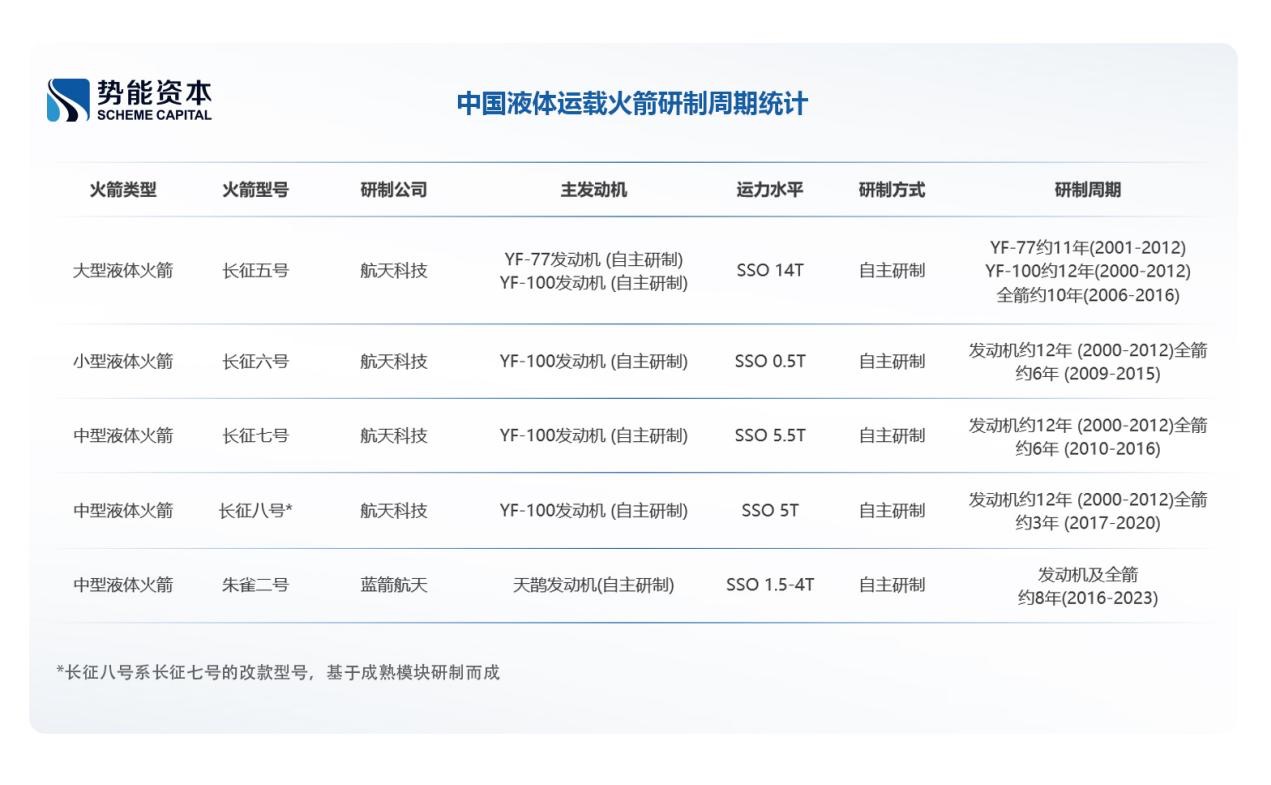Click 中型液体火箭 in the 长征七号 row
Image resolution: width=1271 pixels, height=785 pixels.
[x=123, y=435]
